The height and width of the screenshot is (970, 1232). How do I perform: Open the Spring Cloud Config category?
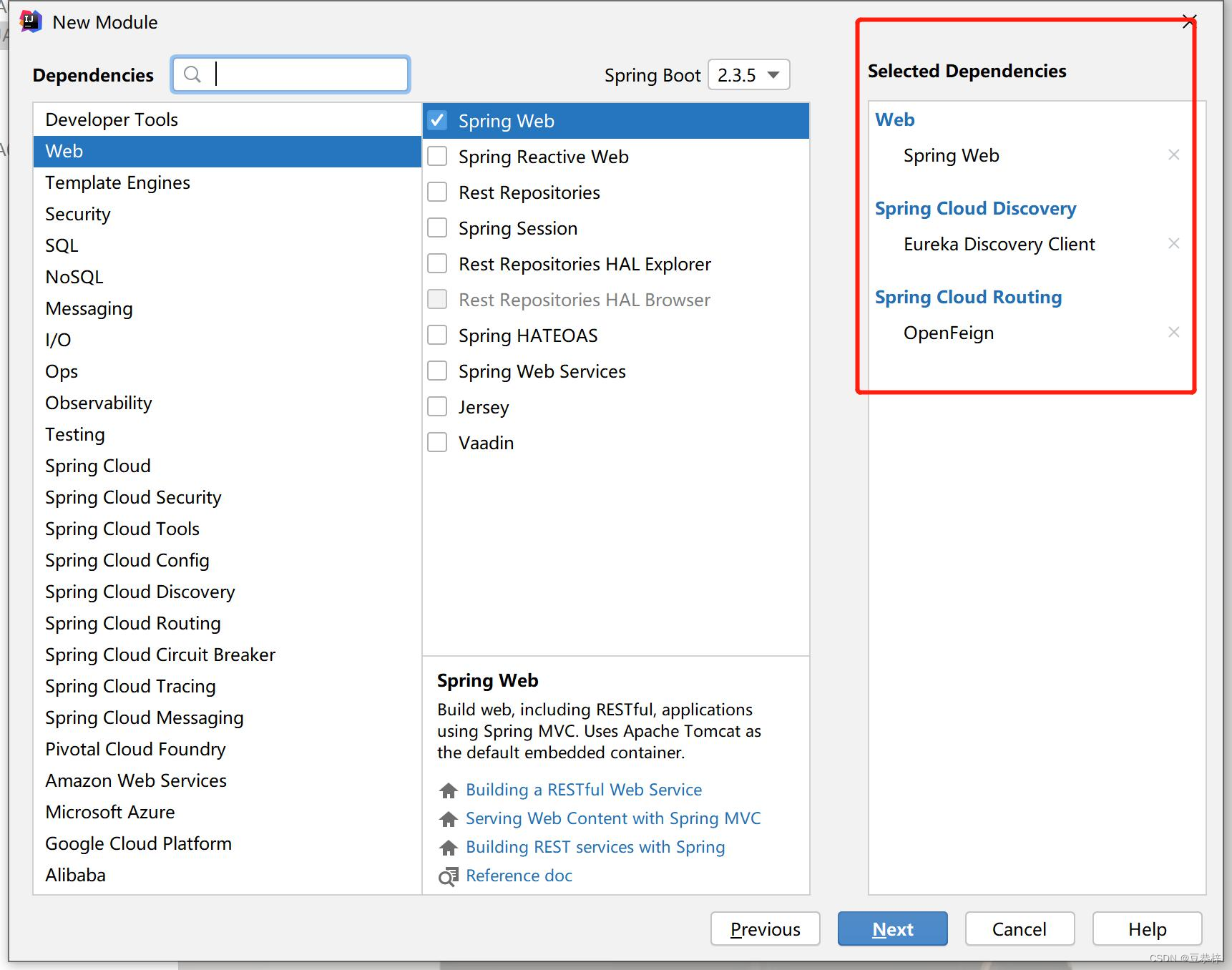(227, 560)
